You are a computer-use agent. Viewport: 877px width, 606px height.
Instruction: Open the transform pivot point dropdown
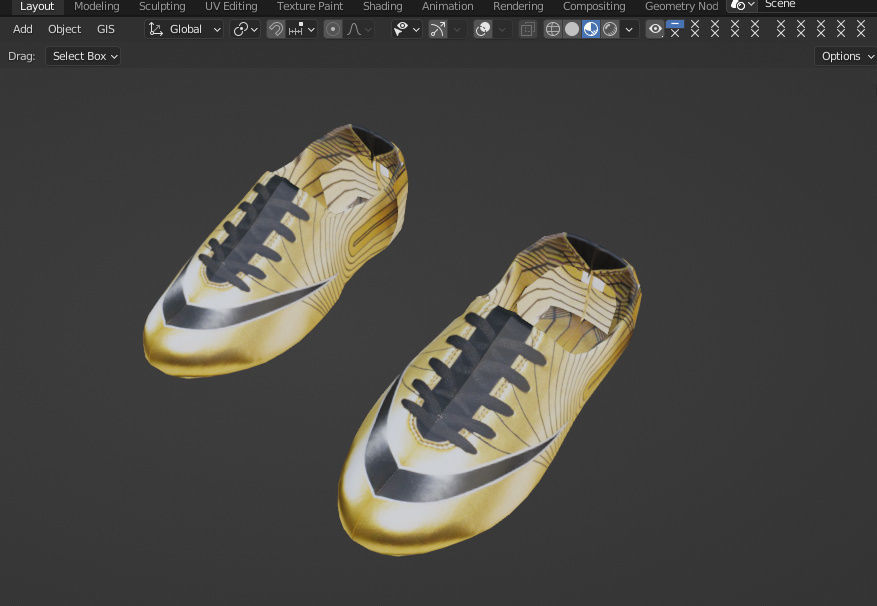click(246, 29)
